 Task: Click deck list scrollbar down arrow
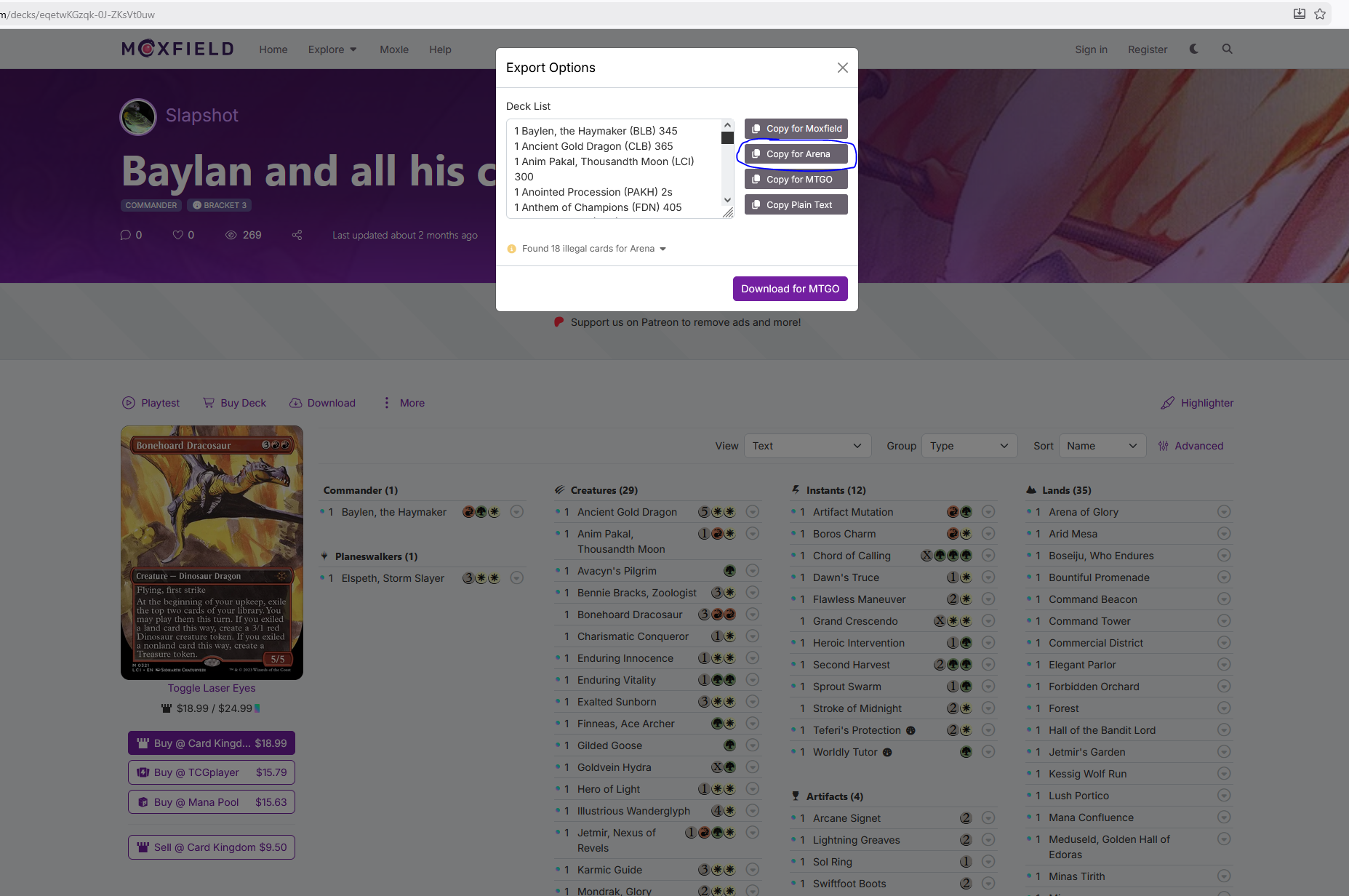[727, 200]
